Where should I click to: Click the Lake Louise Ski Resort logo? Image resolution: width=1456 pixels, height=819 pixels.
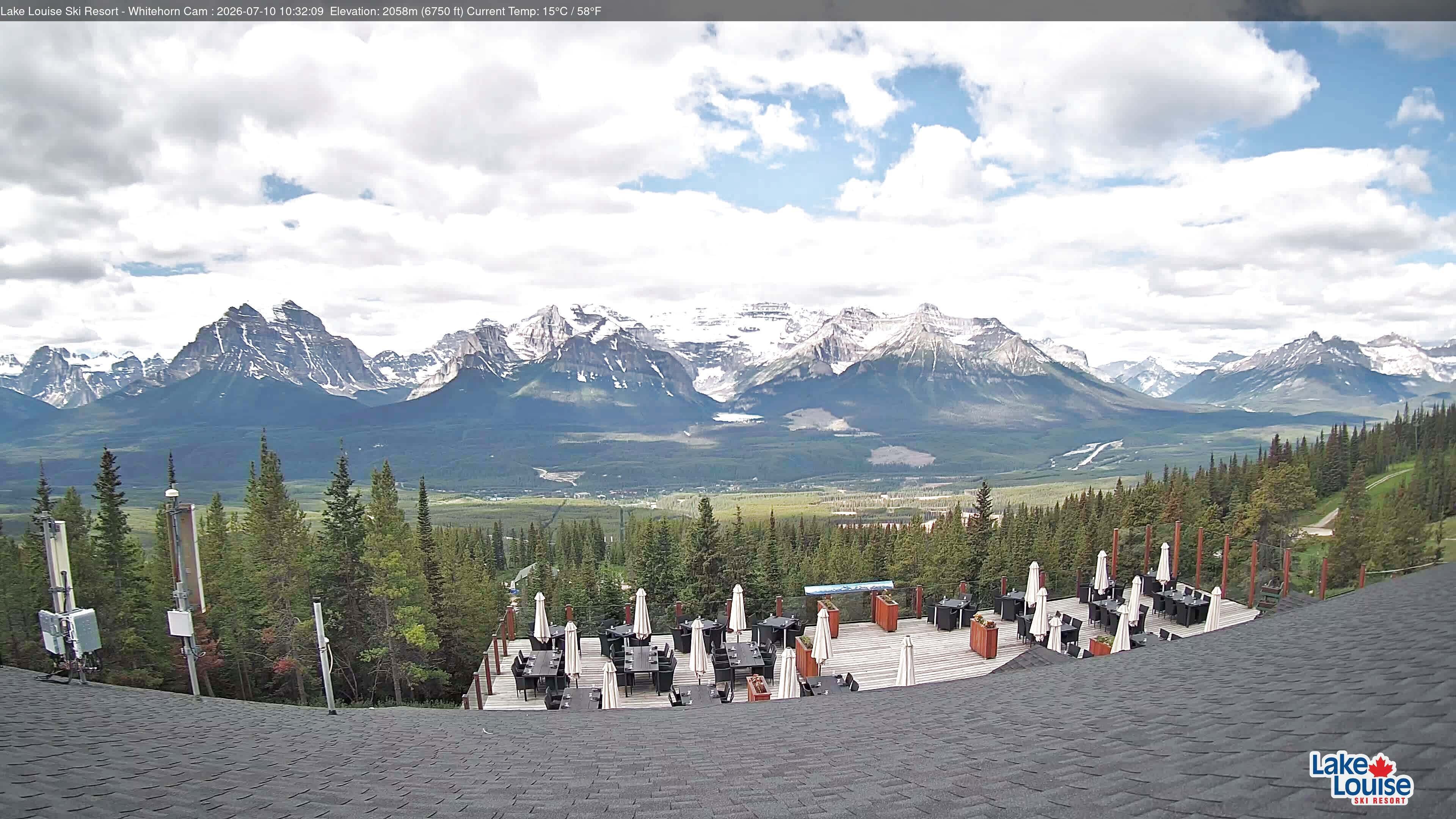(1361, 777)
